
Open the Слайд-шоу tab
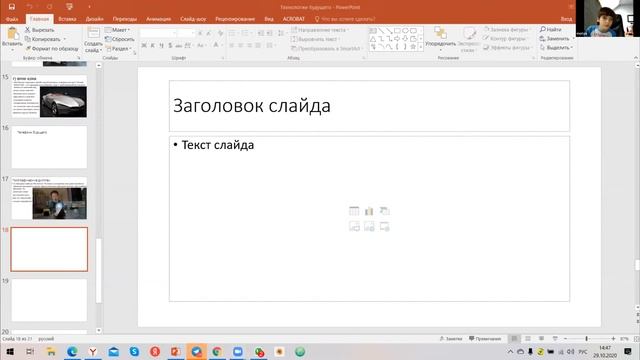click(193, 19)
